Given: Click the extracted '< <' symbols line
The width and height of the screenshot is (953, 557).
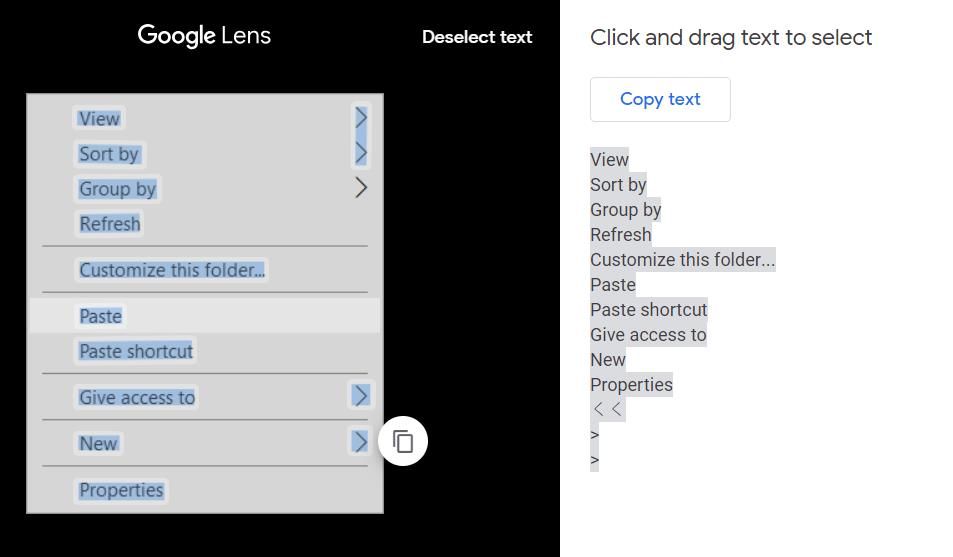Looking at the screenshot, I should coord(608,409).
